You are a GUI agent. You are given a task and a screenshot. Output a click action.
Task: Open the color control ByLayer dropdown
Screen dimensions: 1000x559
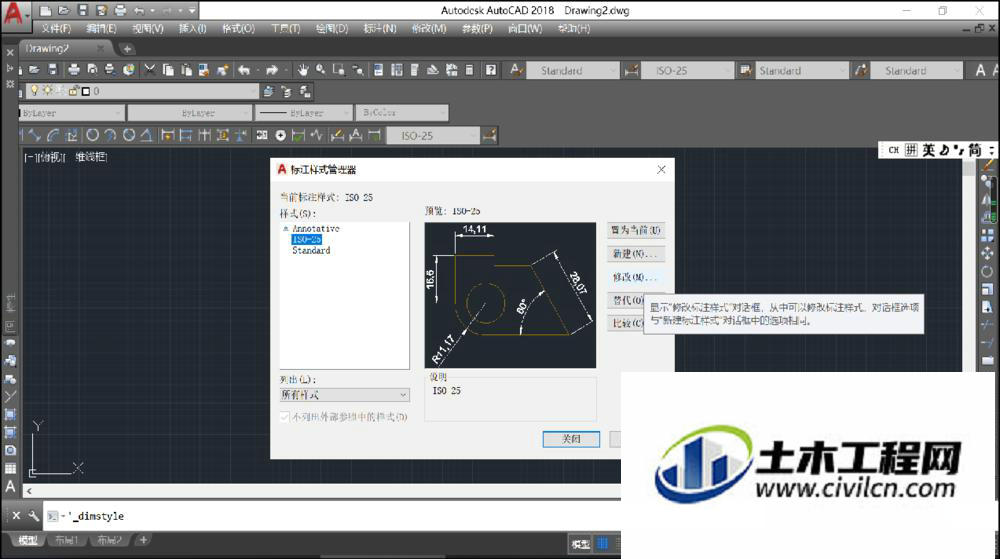click(71, 113)
